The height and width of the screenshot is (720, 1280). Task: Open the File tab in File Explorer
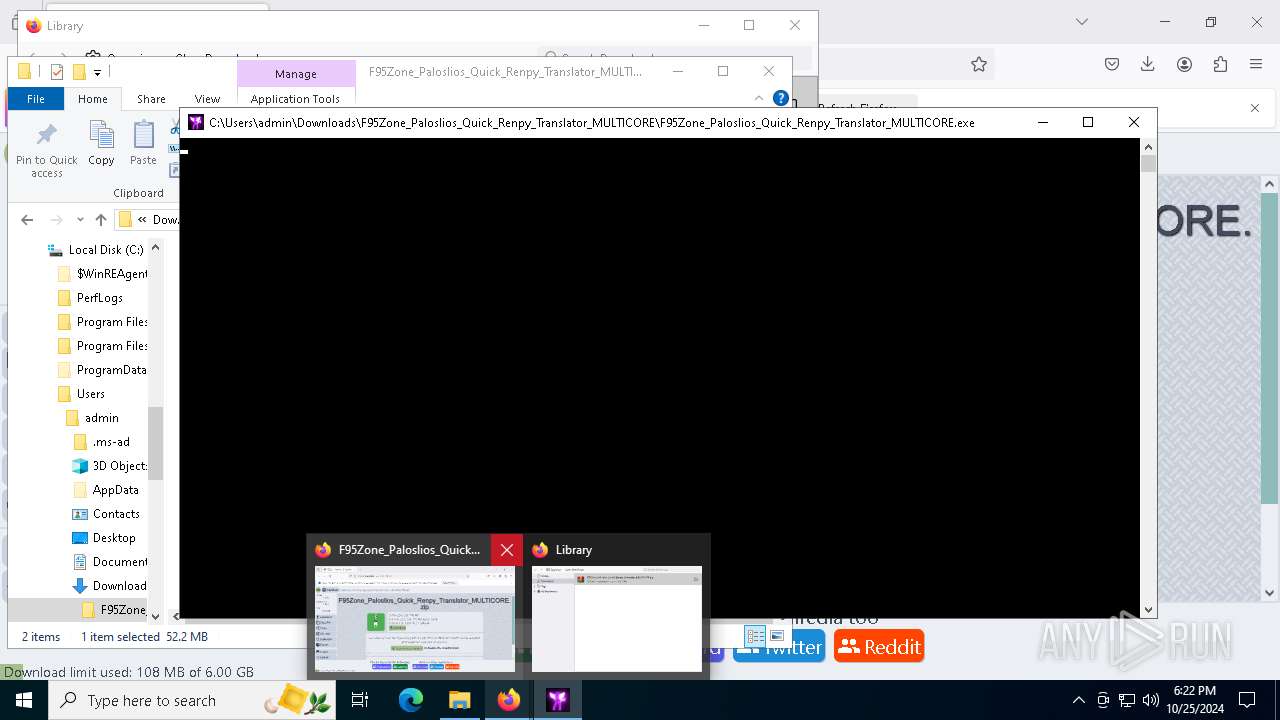36,99
